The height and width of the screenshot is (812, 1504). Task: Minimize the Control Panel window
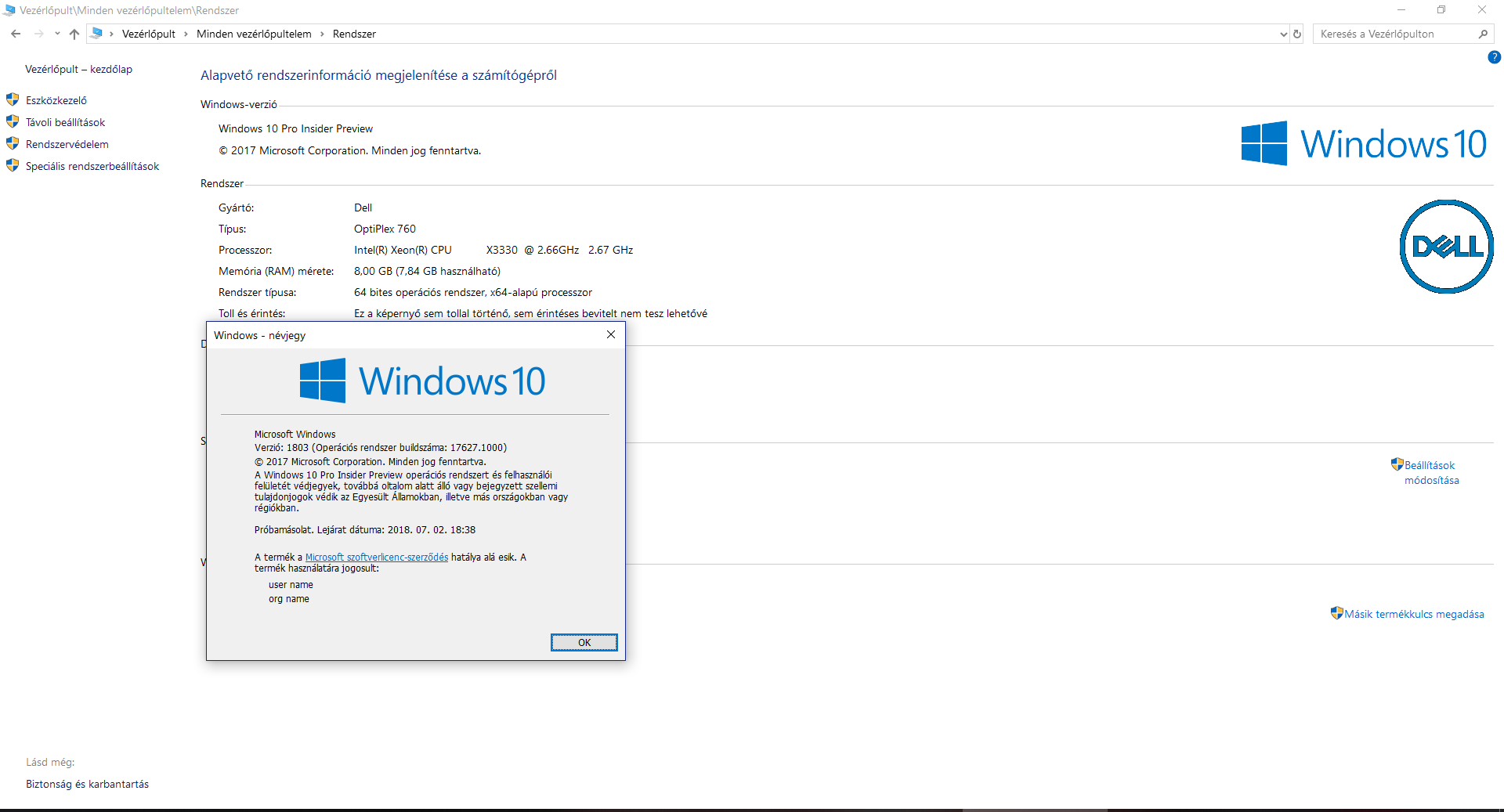click(x=1401, y=10)
